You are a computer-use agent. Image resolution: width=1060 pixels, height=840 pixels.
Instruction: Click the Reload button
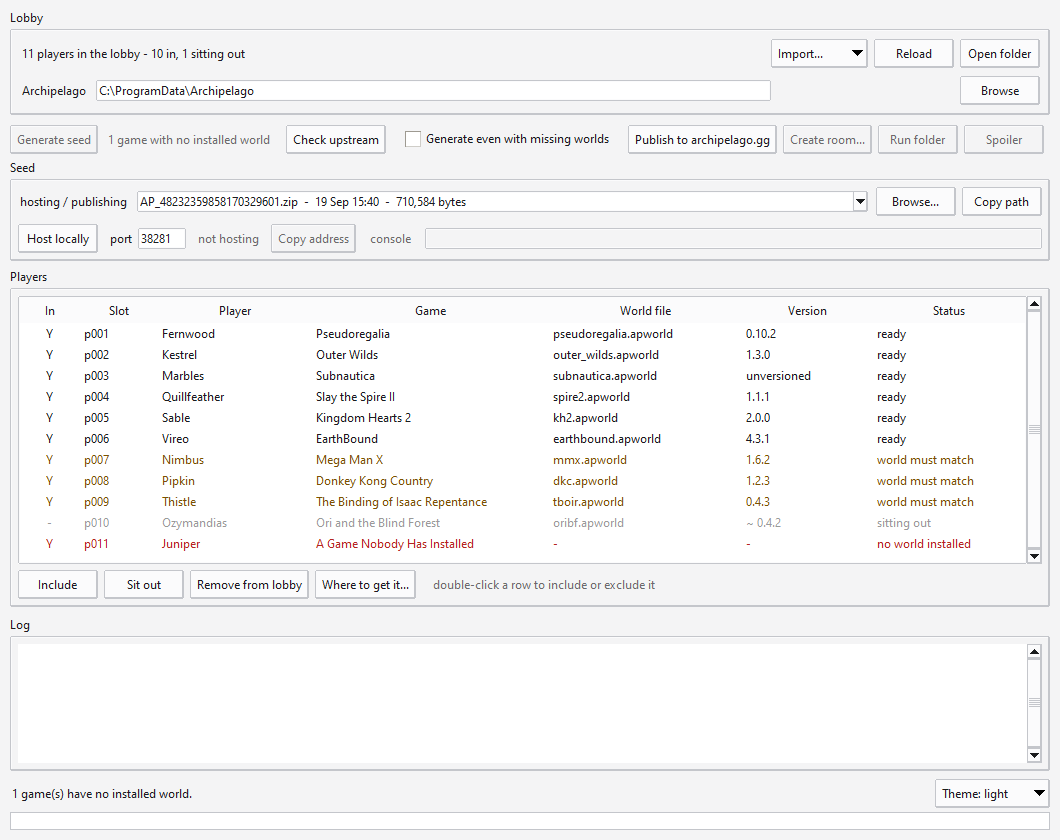pos(913,54)
